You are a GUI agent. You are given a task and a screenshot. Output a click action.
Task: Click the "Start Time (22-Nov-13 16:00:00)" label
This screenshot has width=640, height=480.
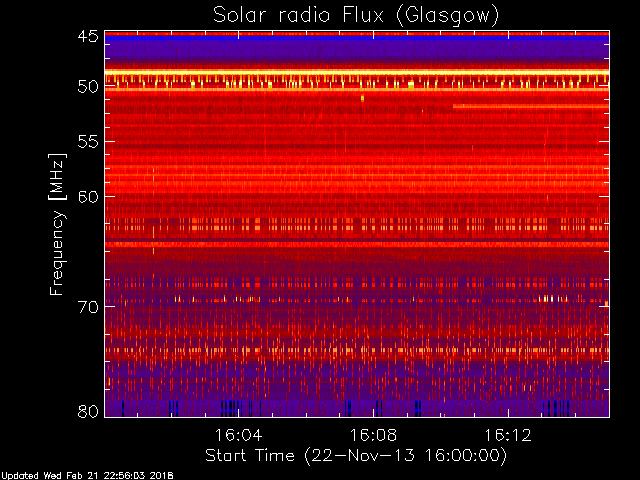tap(356, 456)
